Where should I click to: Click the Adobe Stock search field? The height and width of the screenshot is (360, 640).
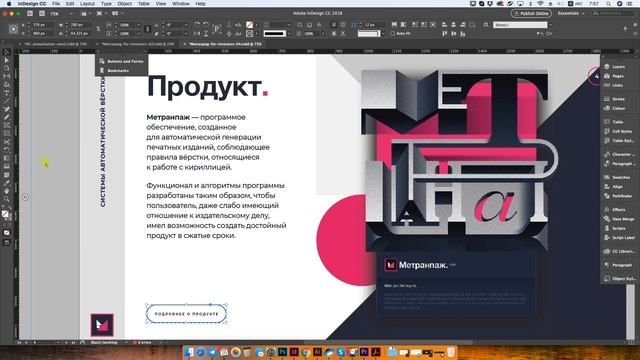(614, 13)
